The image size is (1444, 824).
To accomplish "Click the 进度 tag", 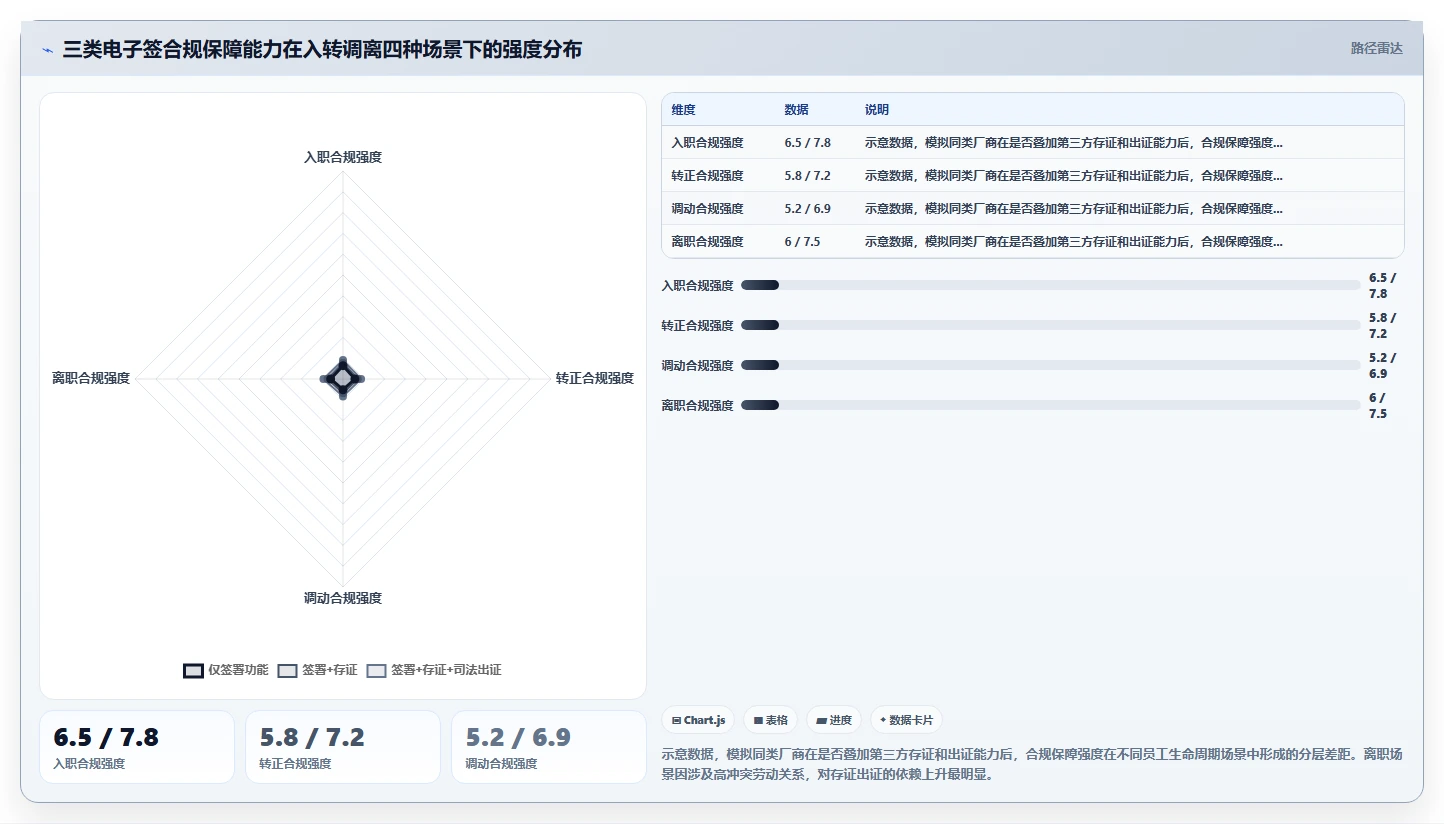I will (834, 720).
